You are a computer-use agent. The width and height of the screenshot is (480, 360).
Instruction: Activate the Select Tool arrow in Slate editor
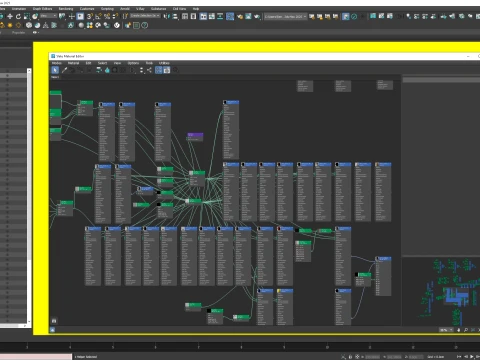[x=55, y=70]
